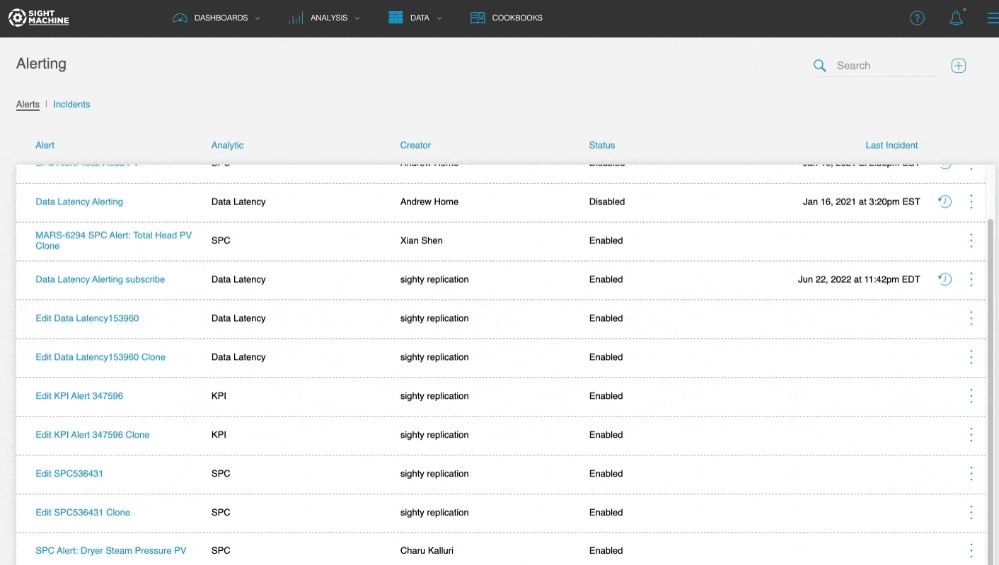The height and width of the screenshot is (565, 999).
Task: Select the Disabled status of Data Latency Alerting
Action: pos(607,201)
